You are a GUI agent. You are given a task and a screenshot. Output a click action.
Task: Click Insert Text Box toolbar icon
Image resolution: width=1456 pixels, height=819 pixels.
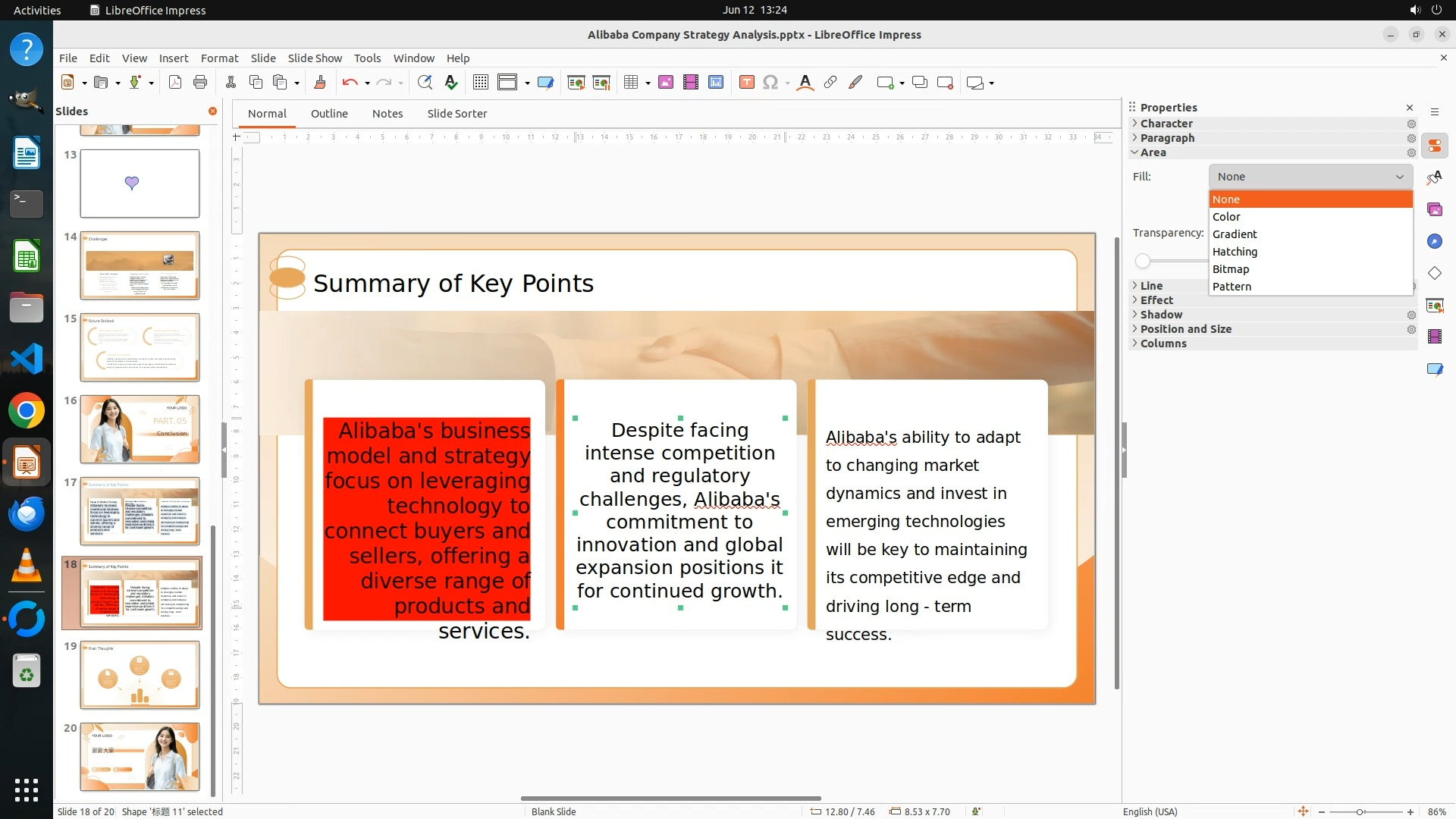[x=746, y=83]
